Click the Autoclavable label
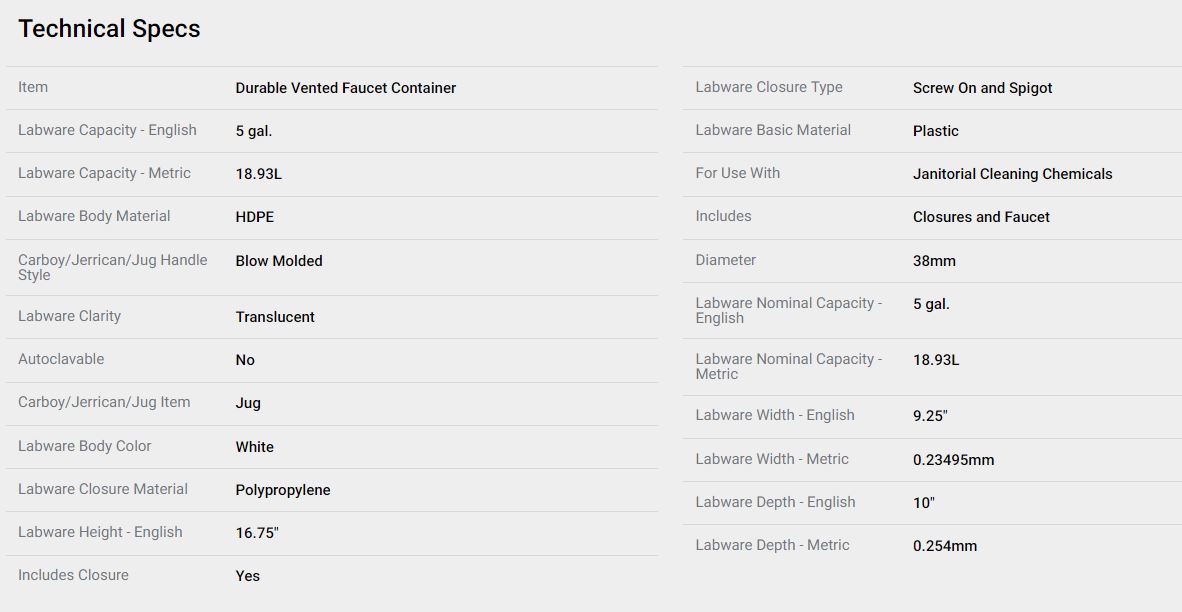 pos(61,359)
